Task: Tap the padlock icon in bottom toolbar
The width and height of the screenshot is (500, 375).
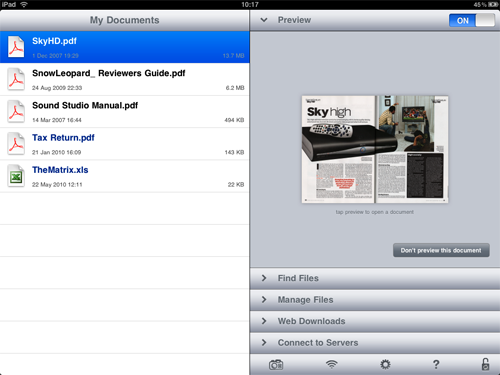Action: [485, 364]
